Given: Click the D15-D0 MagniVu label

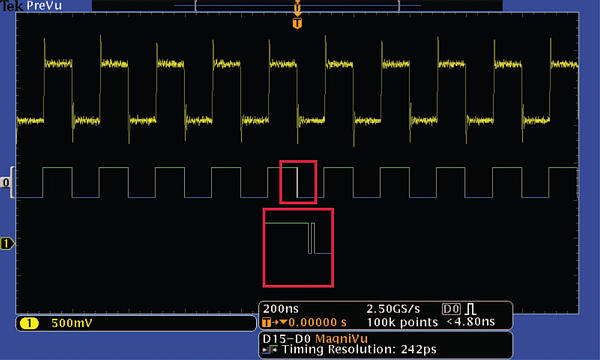Looking at the screenshot, I should click(x=315, y=339).
